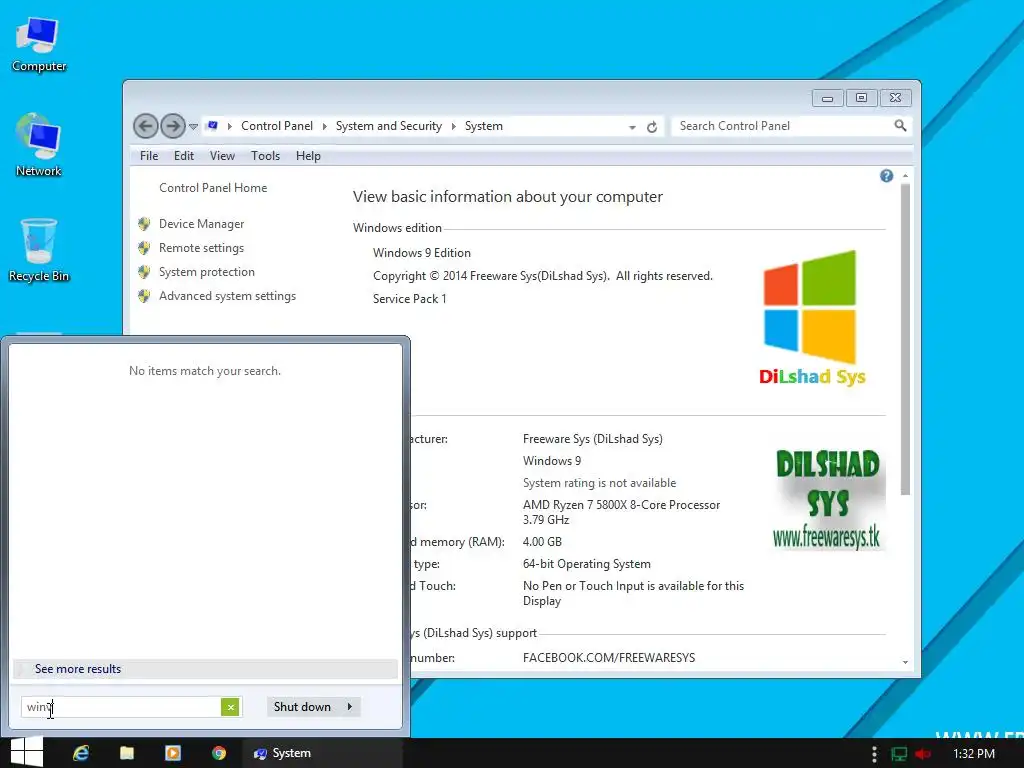The height and width of the screenshot is (768, 1024).
Task: Click the address bar location icon
Action: [x=212, y=125]
